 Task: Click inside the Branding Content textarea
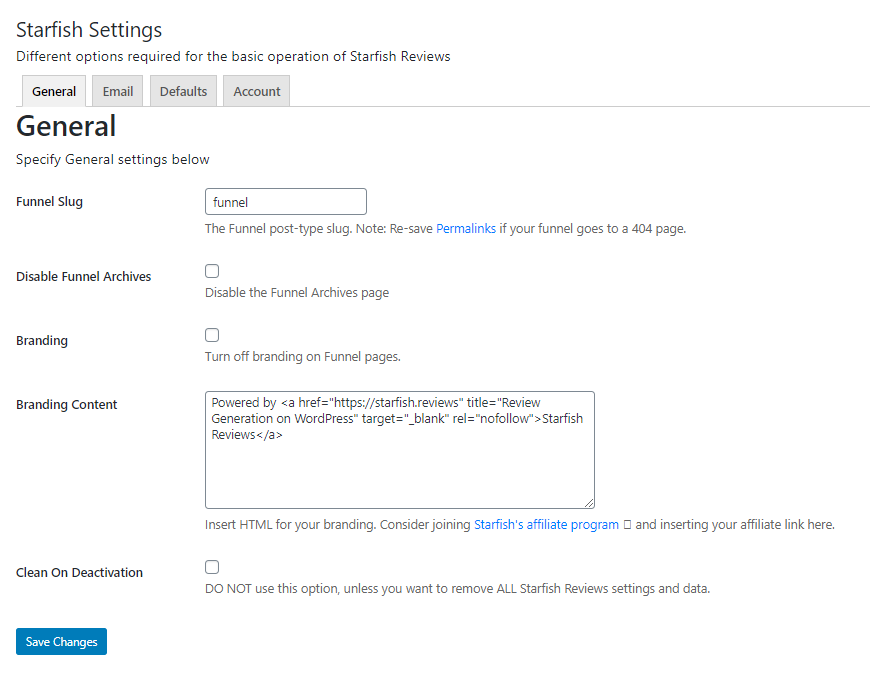[x=399, y=450]
